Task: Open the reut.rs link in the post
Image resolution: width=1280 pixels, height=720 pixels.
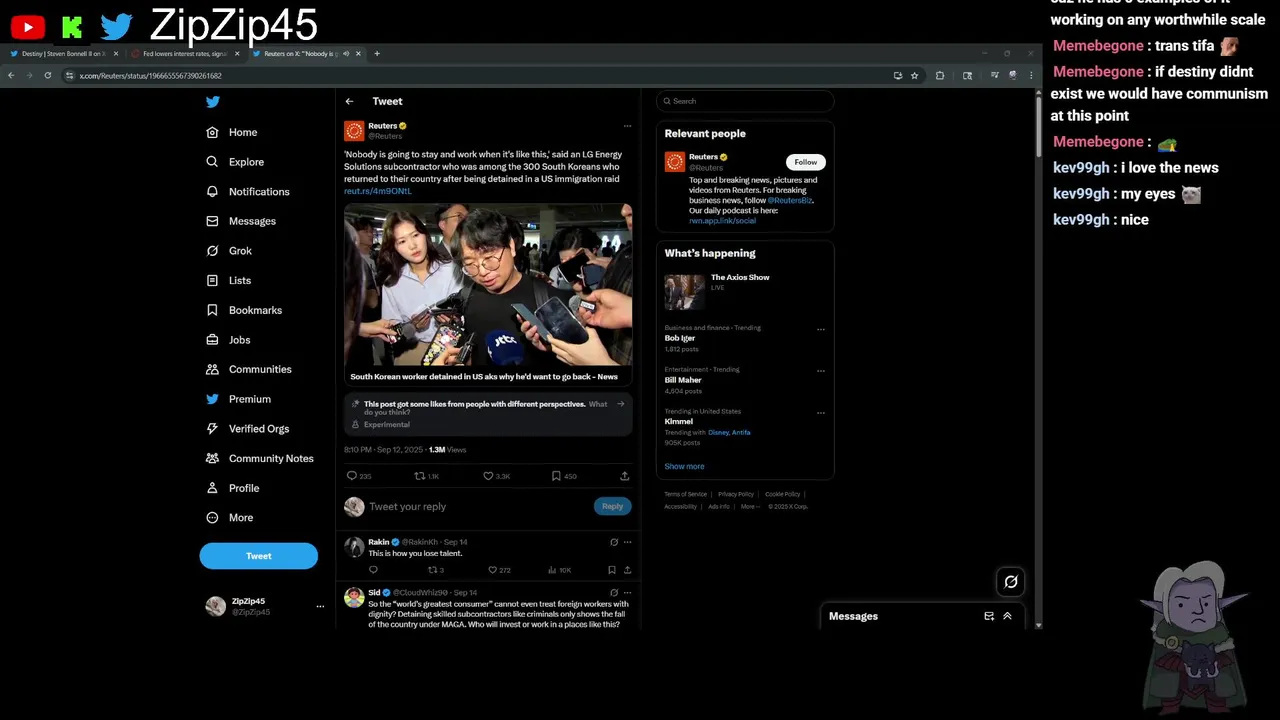Action: point(378,190)
